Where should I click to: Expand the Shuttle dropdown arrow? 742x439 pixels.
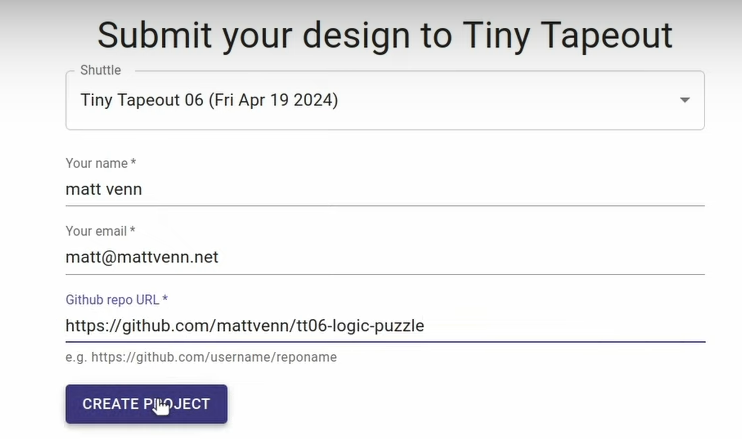(x=684, y=100)
